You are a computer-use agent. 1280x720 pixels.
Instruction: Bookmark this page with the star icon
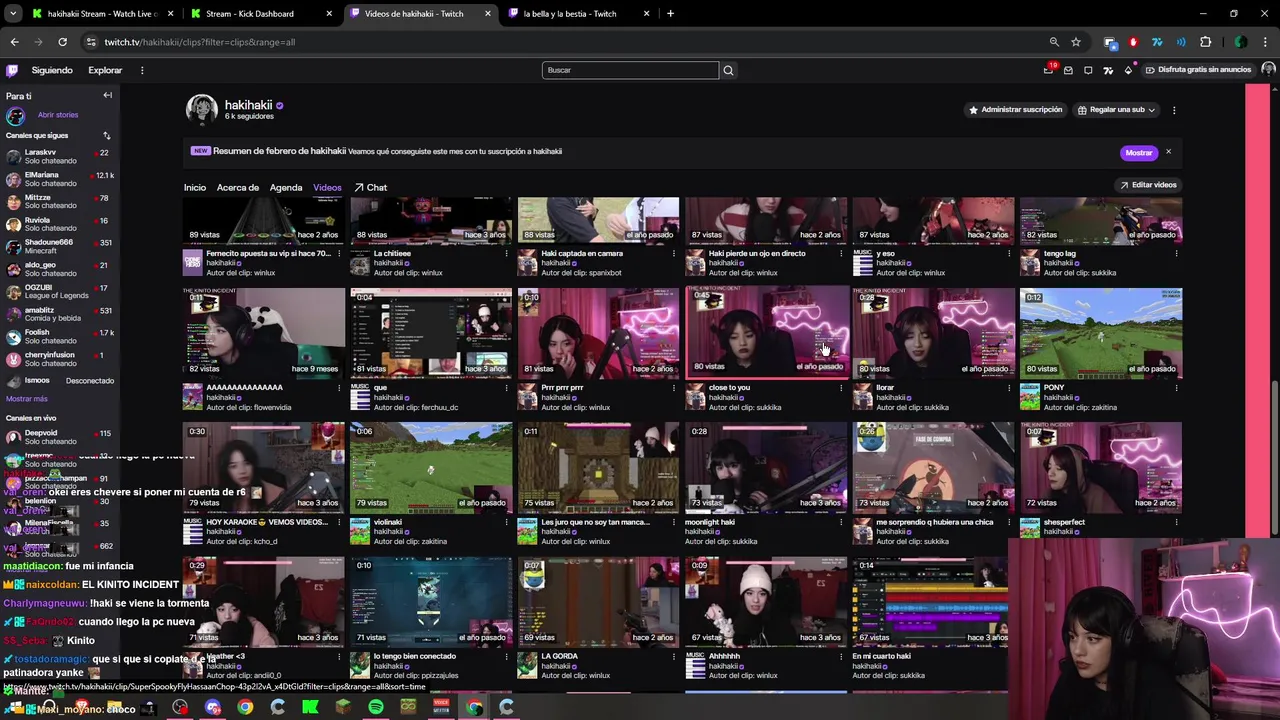click(1076, 42)
